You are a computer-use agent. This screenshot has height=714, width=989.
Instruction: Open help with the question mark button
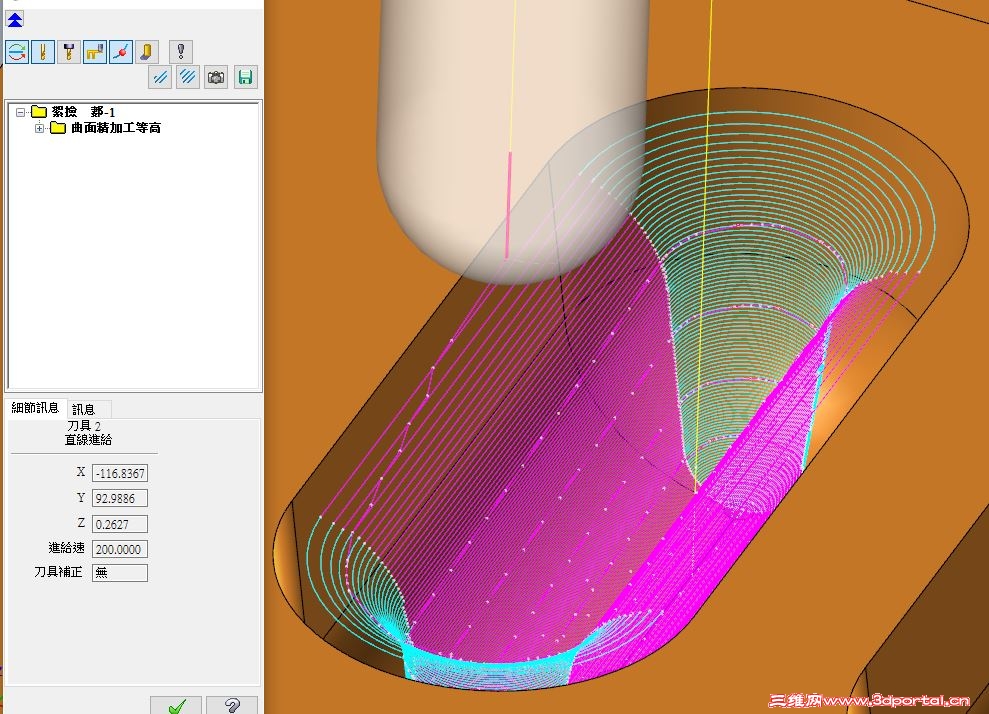point(232,705)
